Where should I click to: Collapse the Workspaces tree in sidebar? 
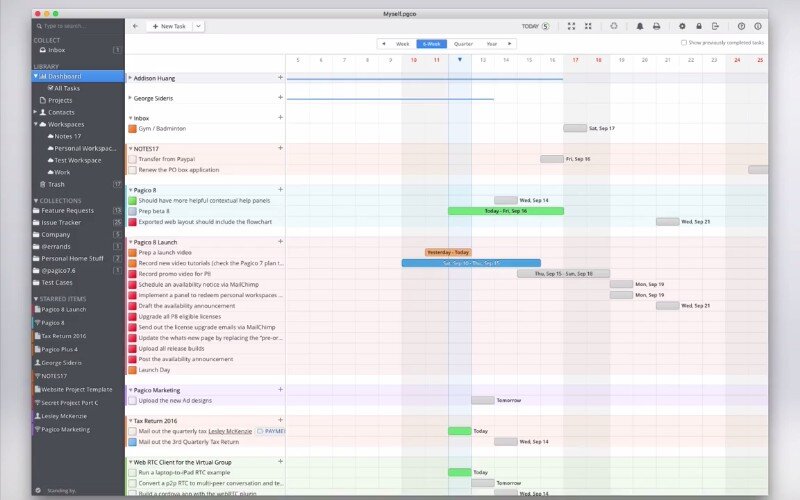[36, 124]
